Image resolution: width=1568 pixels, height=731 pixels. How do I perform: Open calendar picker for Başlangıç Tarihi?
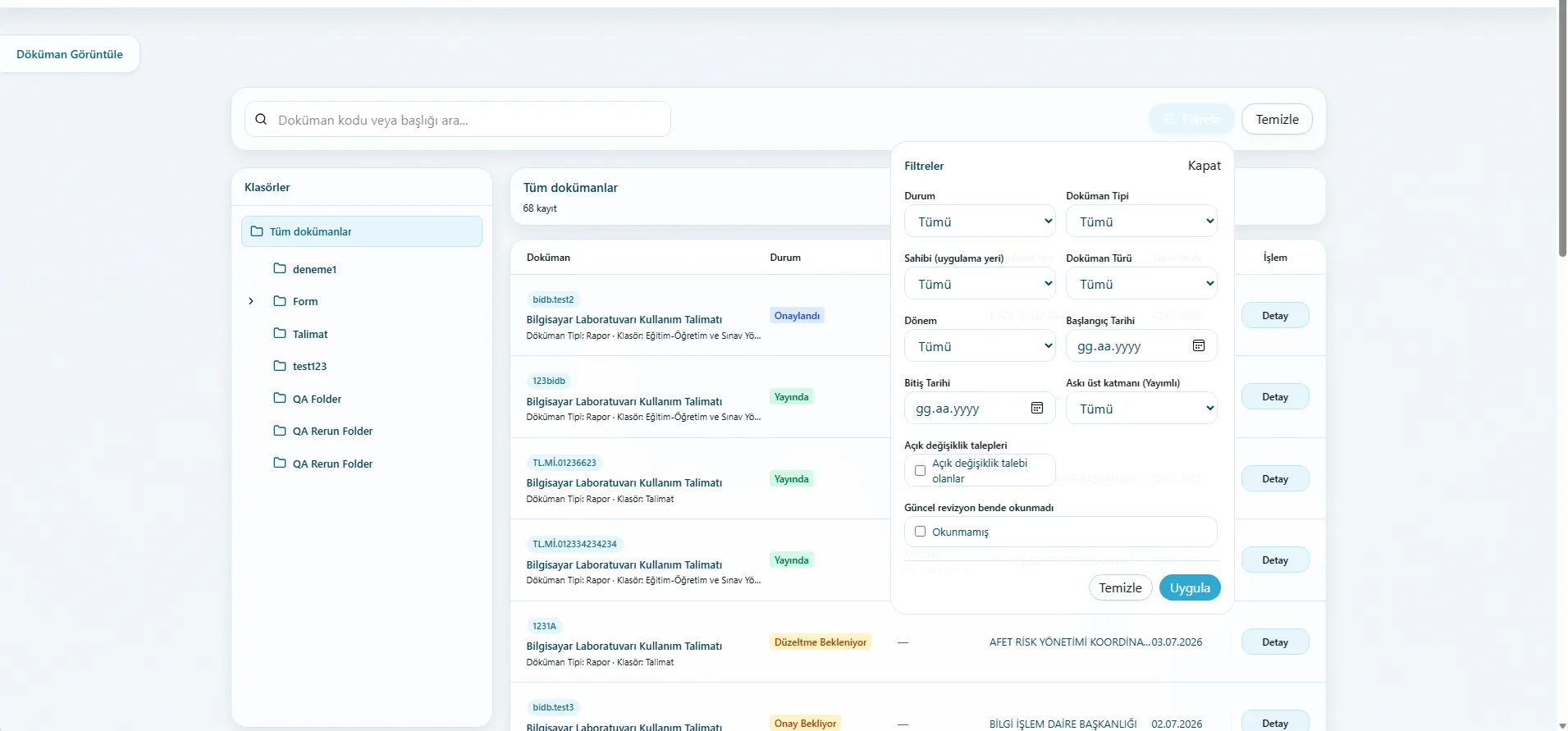[x=1199, y=345]
